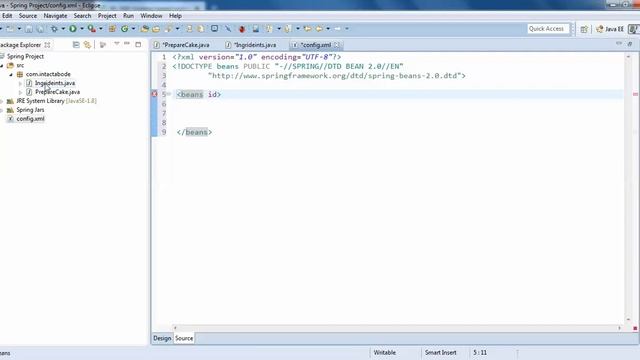Switch to the PrepareCake.java tab
Screen dimensions: 640x360
coord(182,45)
